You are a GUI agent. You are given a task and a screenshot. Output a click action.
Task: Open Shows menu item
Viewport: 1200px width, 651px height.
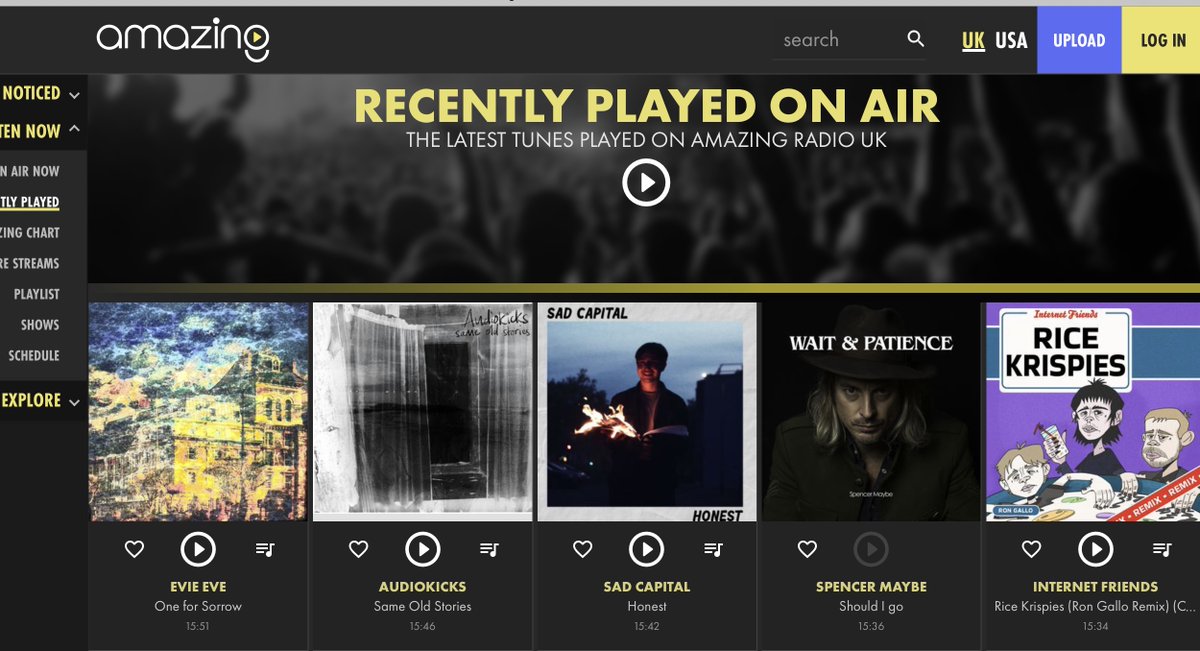pos(40,325)
